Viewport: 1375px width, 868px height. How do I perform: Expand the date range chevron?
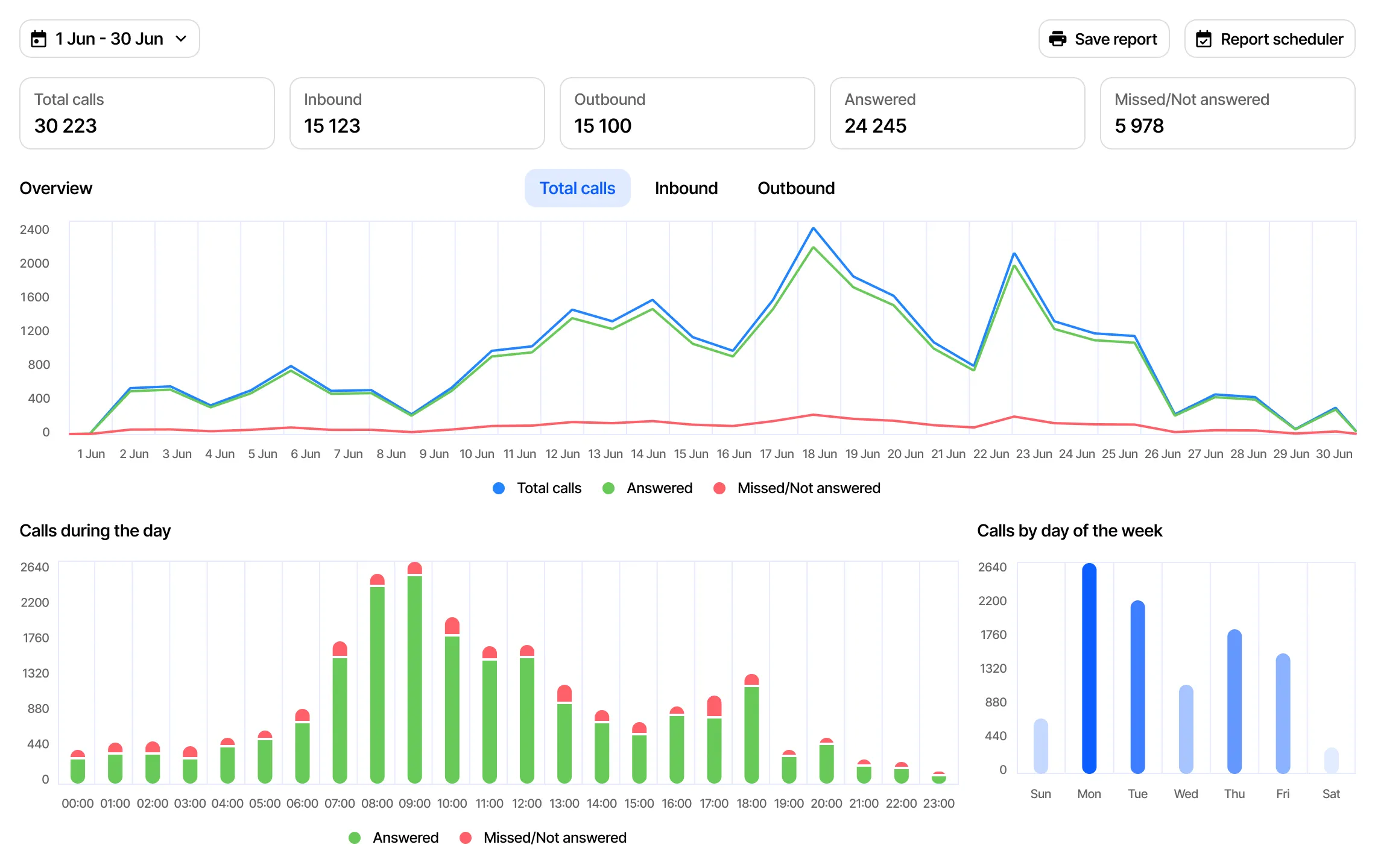click(x=181, y=39)
